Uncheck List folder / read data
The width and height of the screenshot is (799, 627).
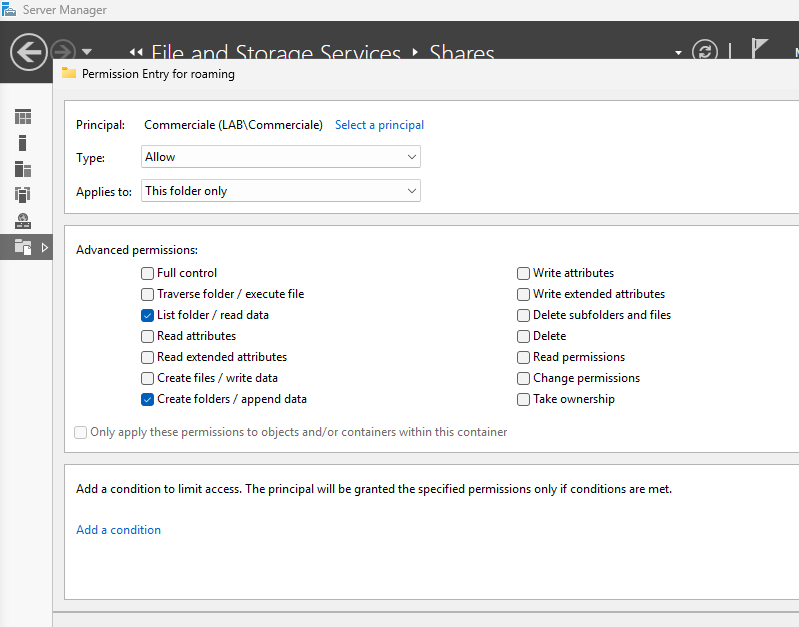(x=148, y=315)
